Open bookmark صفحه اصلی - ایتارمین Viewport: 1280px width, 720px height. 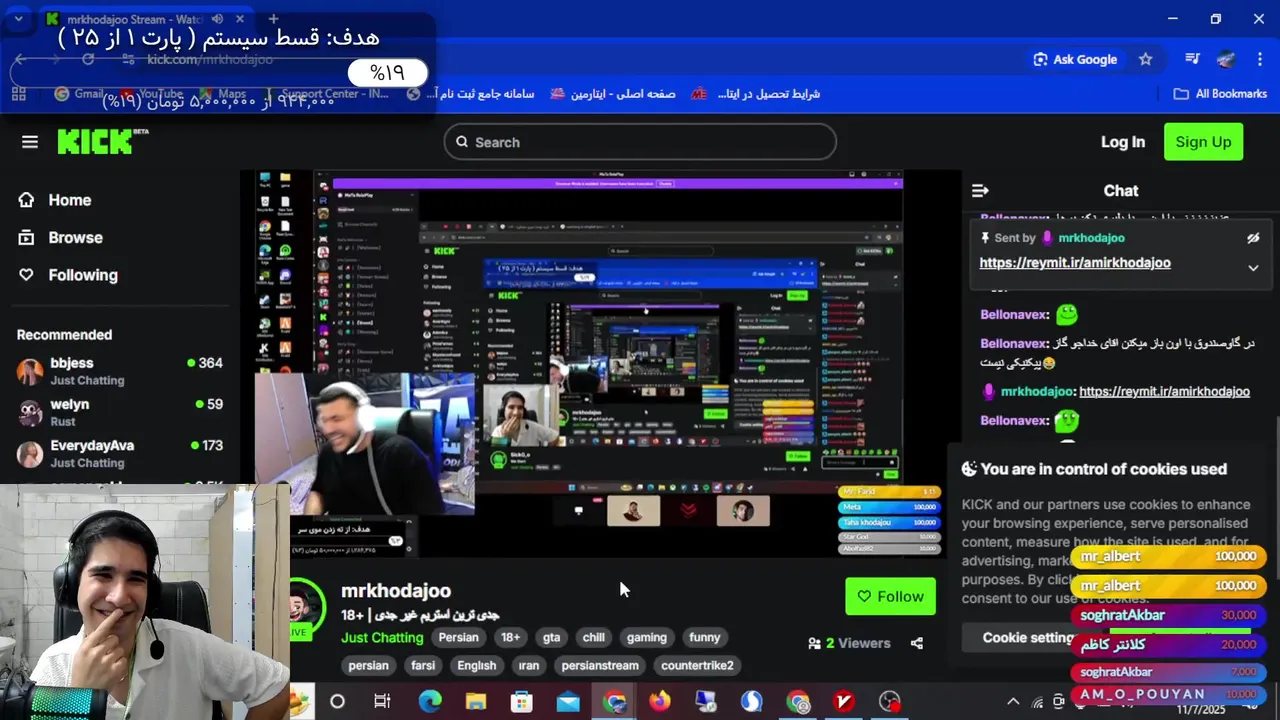point(613,93)
